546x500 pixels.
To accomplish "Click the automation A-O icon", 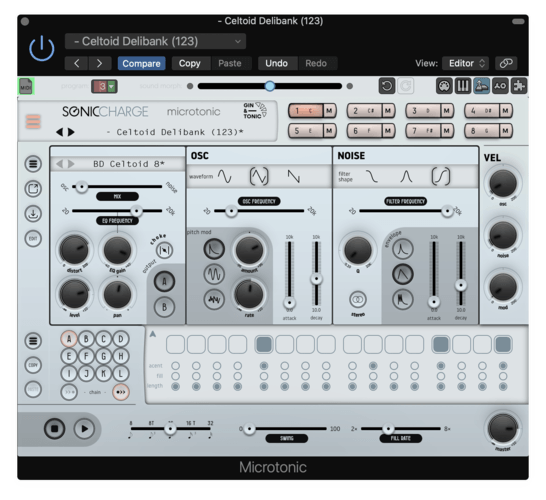I will coord(500,86).
